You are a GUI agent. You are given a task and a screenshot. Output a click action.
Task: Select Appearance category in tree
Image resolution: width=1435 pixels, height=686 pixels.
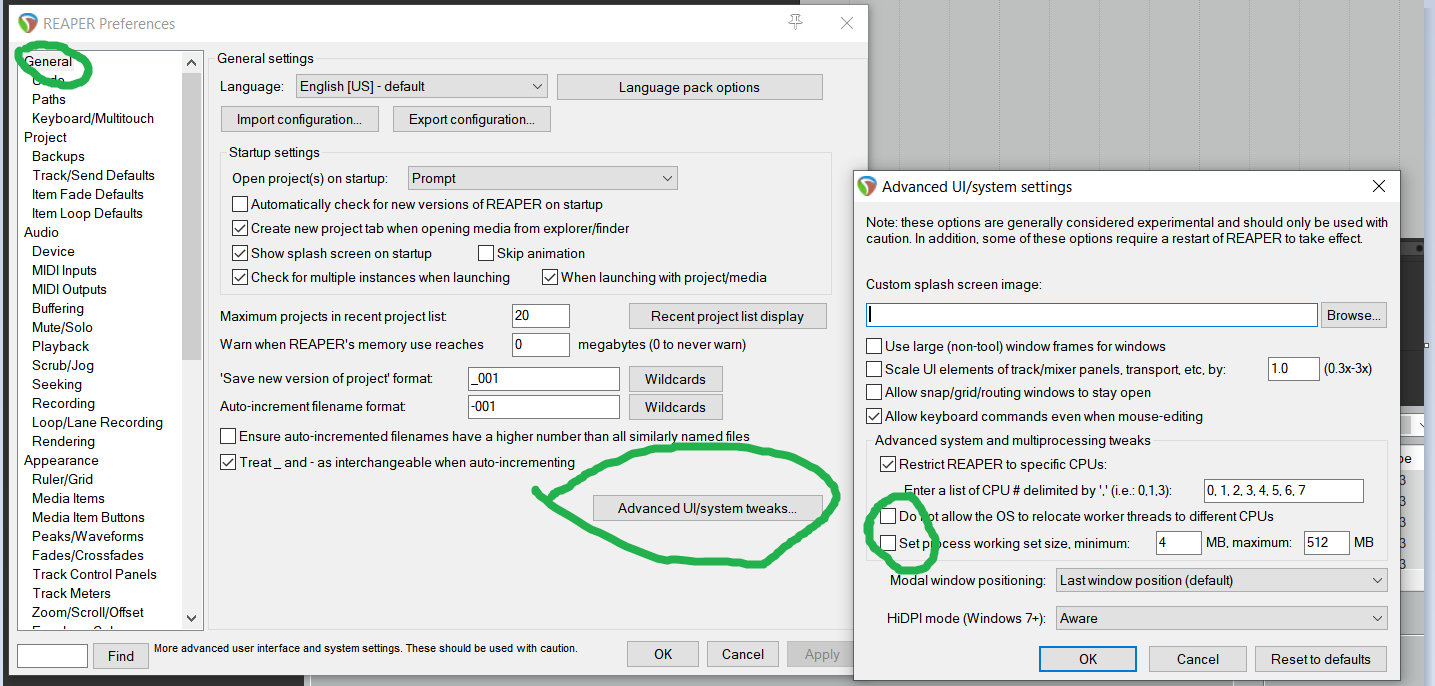pyautogui.click(x=61, y=460)
